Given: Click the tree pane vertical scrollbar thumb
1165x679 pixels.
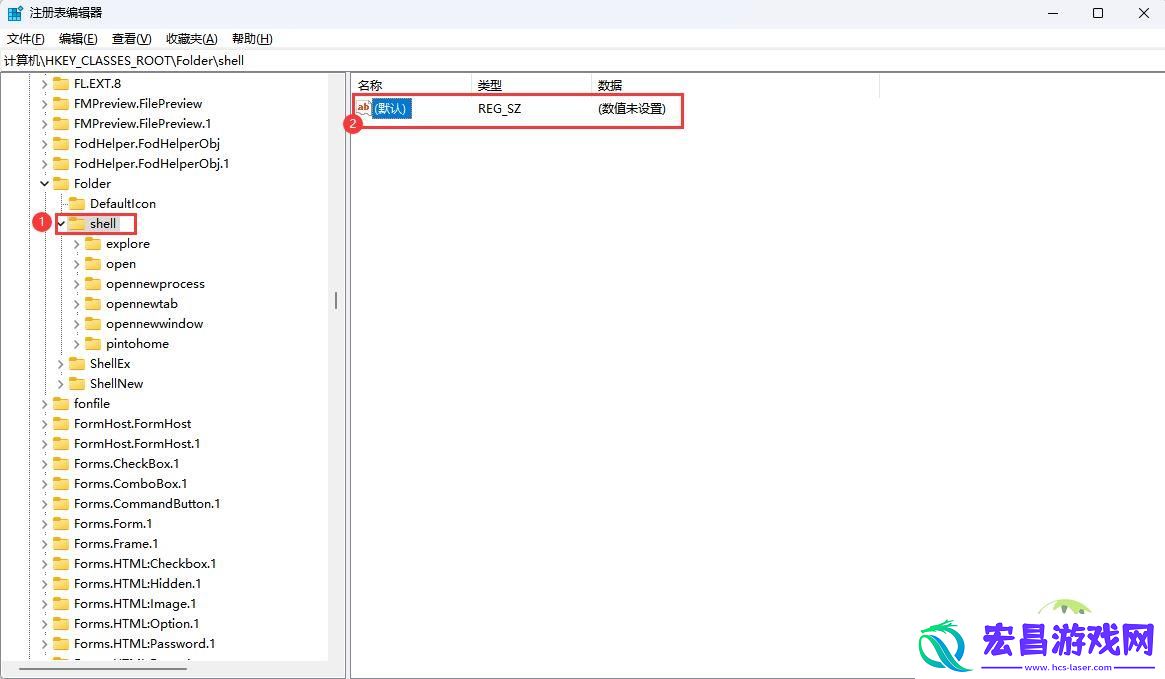Looking at the screenshot, I should tap(336, 300).
